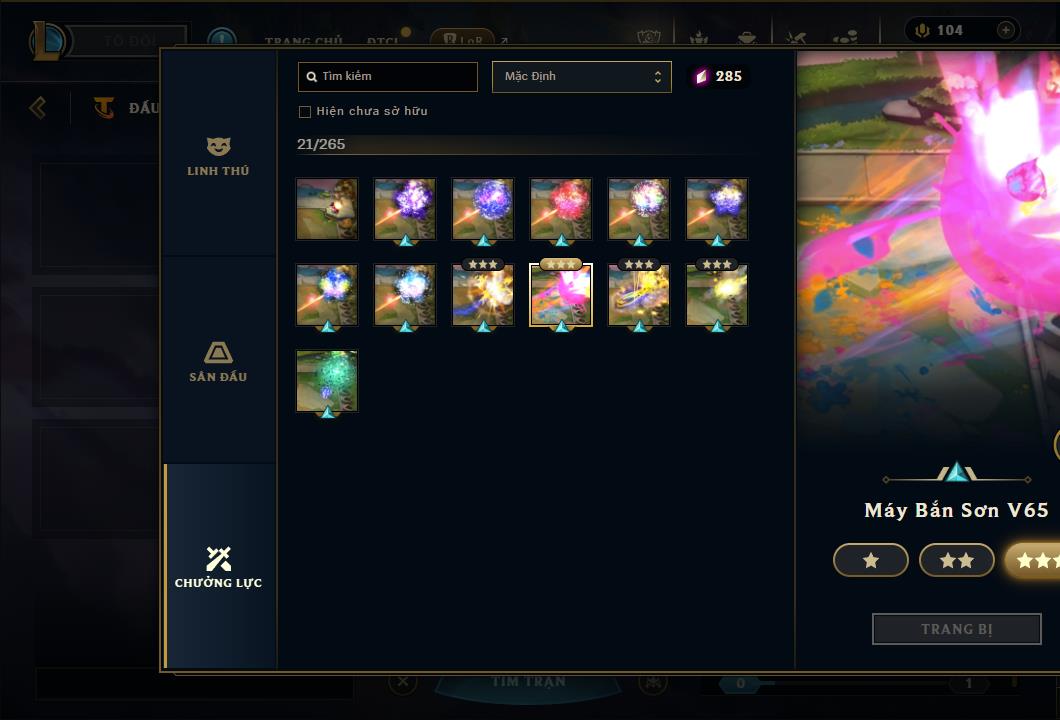This screenshot has width=1060, height=720.
Task: Open the Linh Thú cat-face category
Action: click(x=218, y=157)
